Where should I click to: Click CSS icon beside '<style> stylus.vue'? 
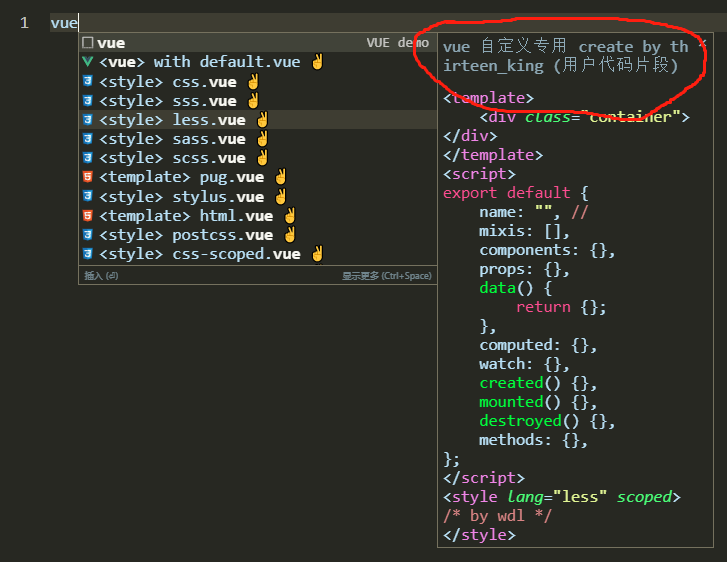click(x=88, y=196)
